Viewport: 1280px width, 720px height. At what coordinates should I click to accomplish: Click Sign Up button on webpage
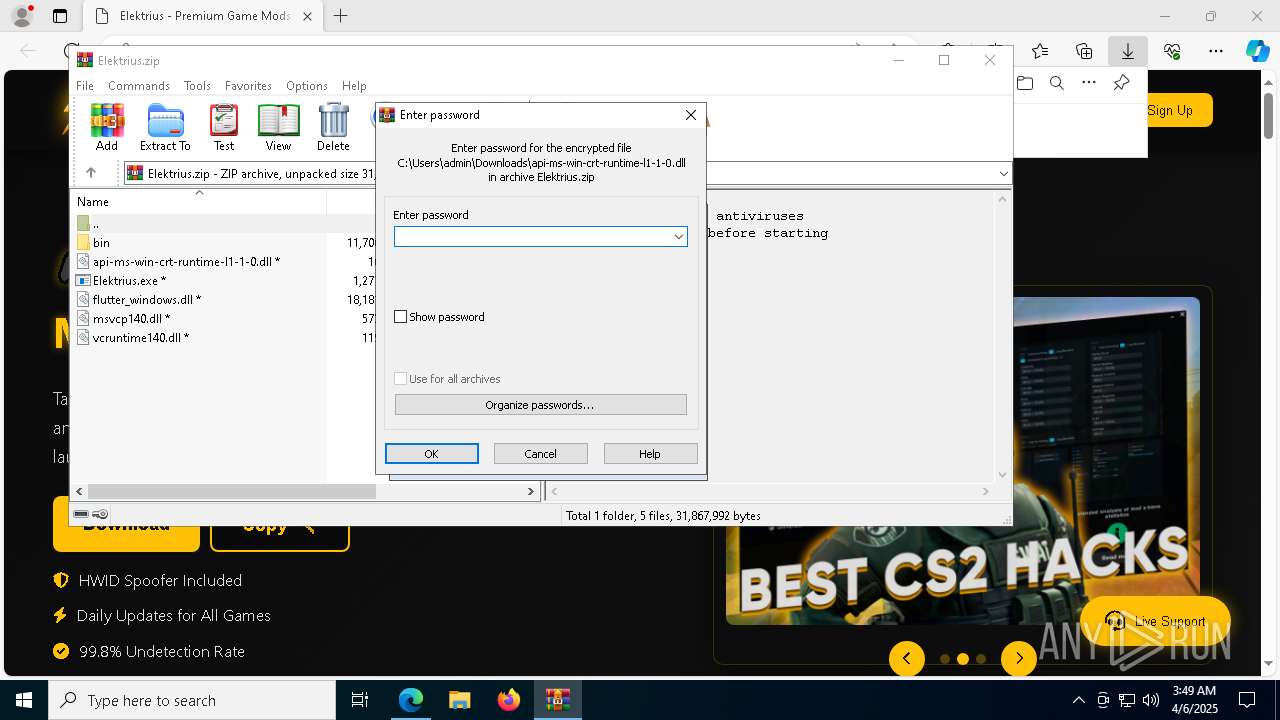coord(1170,110)
